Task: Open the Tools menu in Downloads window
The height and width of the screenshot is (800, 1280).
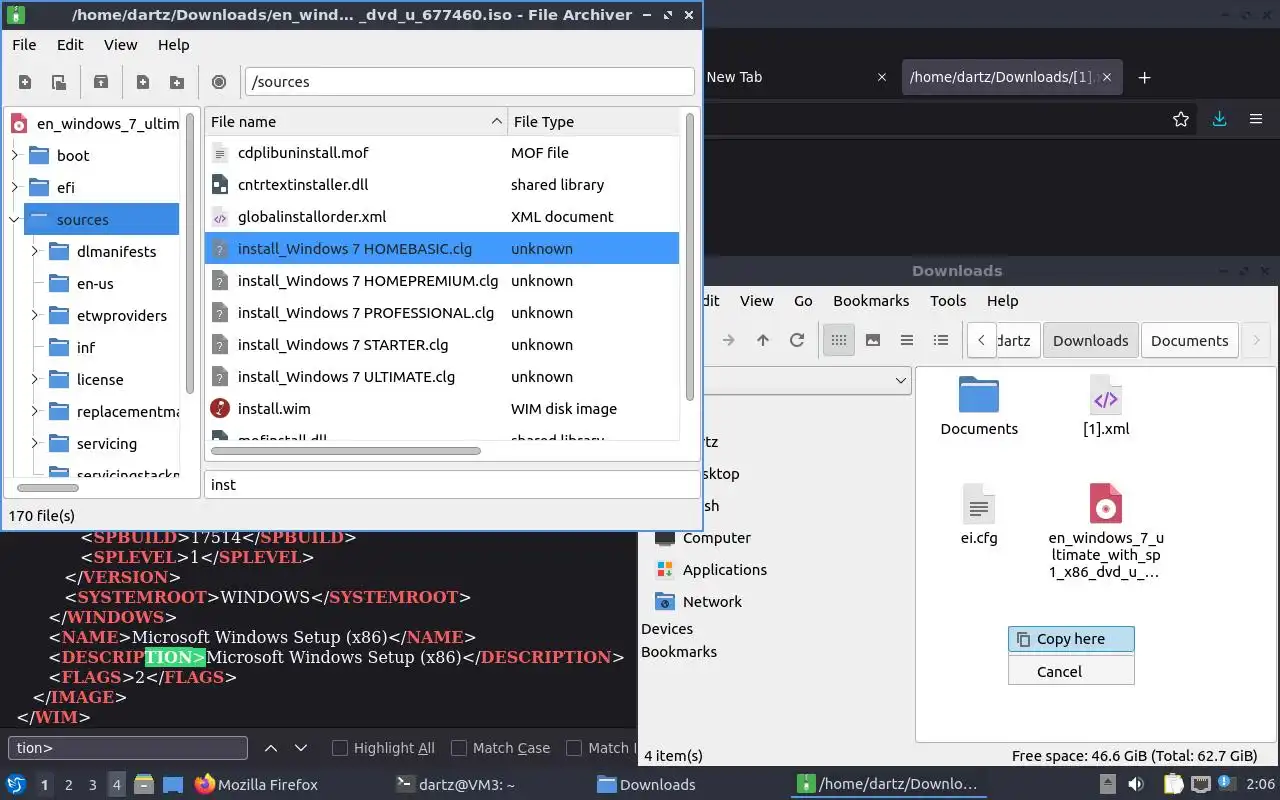Action: [948, 301]
